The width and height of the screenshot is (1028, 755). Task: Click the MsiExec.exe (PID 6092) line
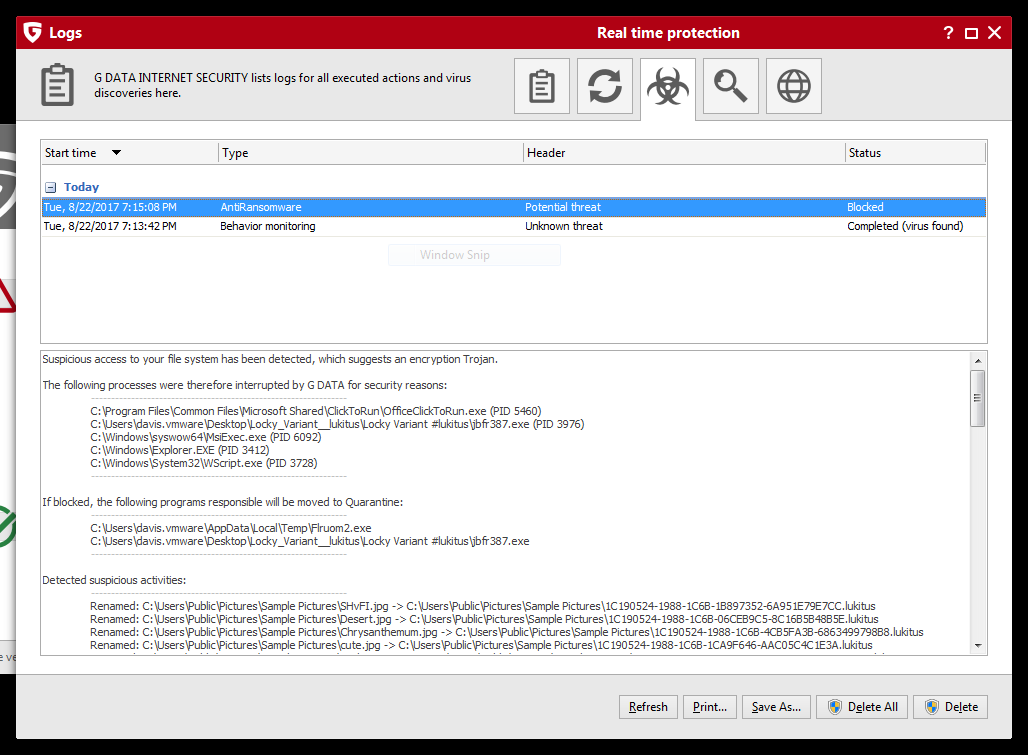coord(206,437)
